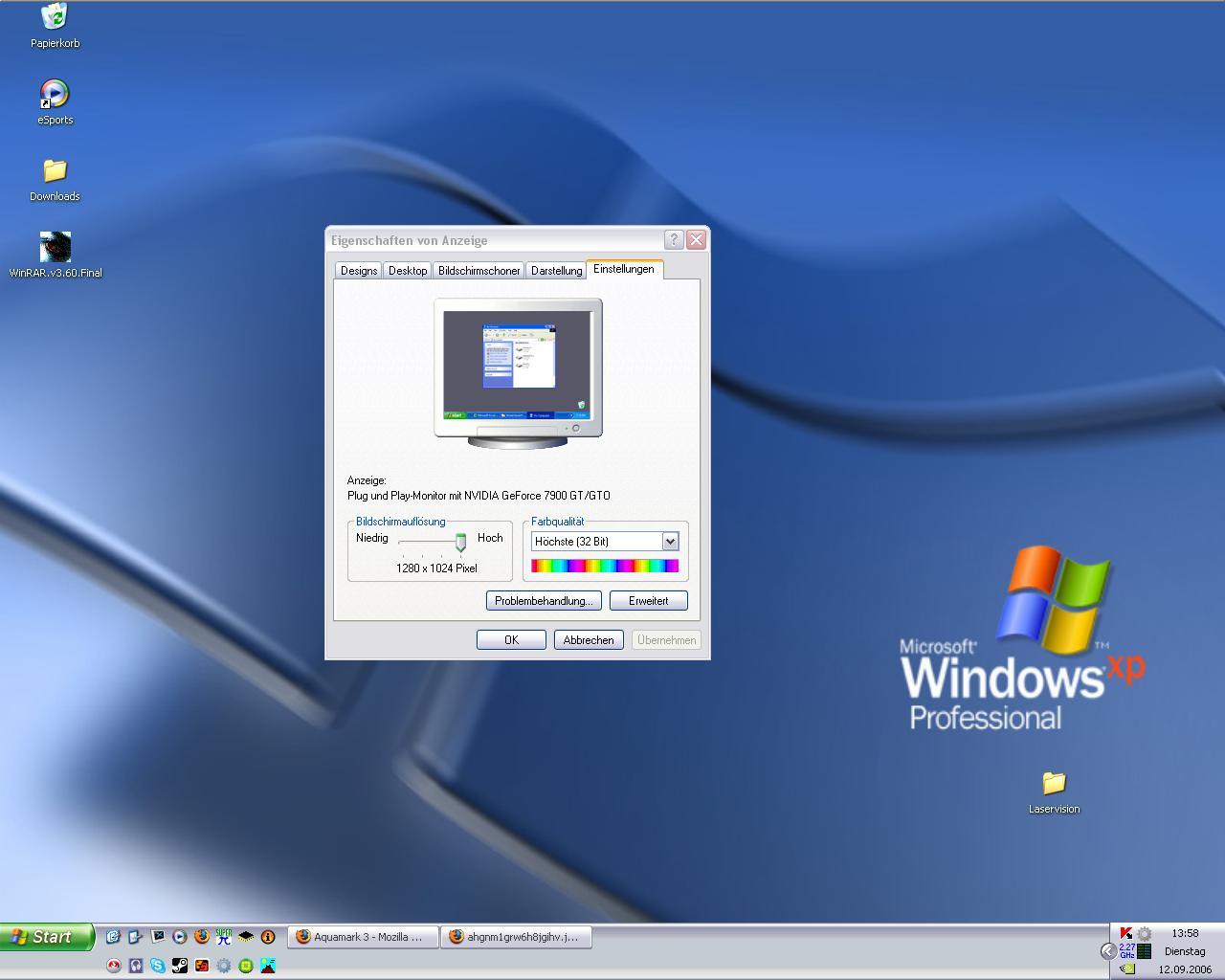
Task: Launch Super Pi from quick launch
Action: click(x=224, y=937)
